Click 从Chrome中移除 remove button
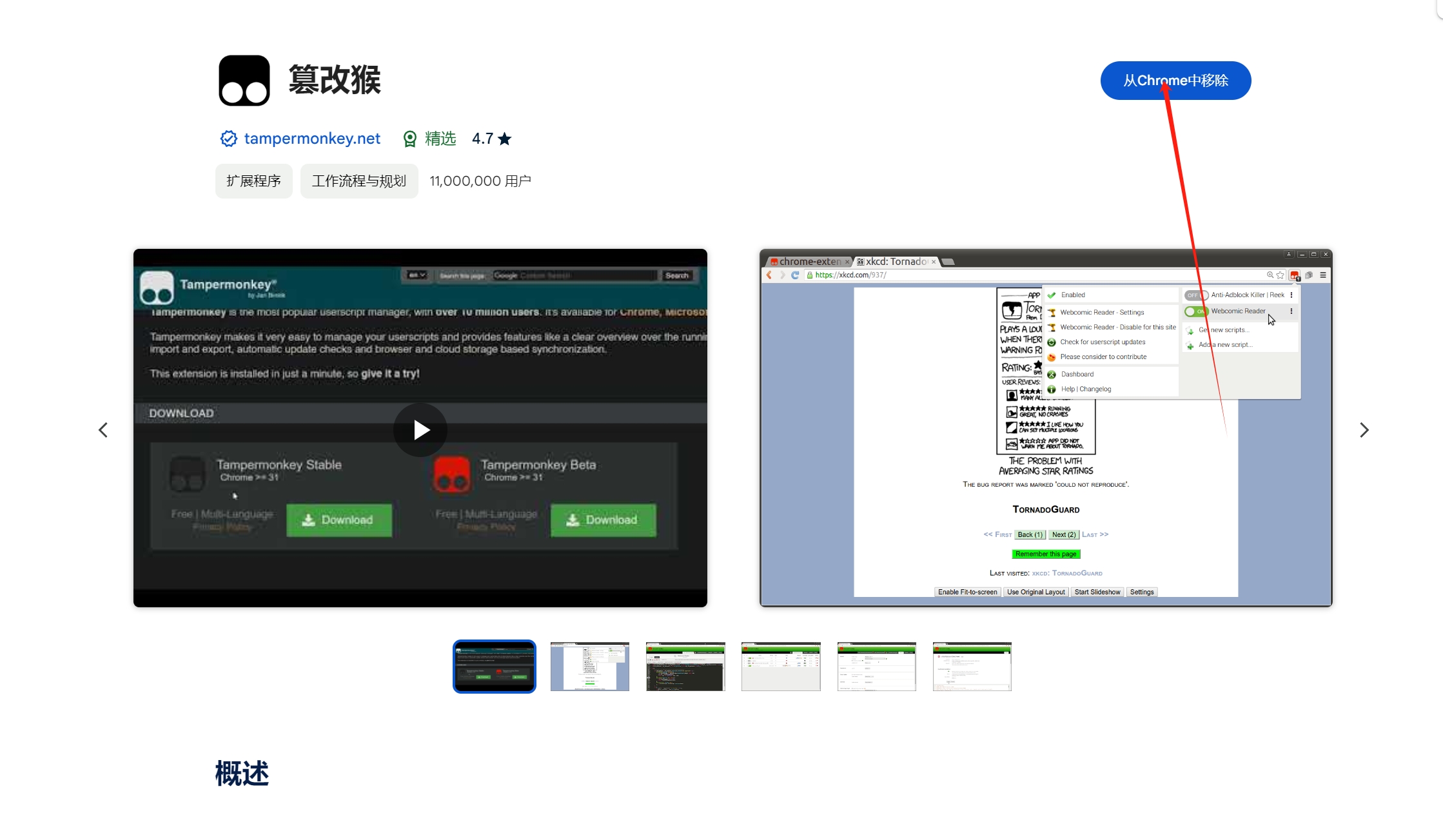1443x840 pixels. click(x=1175, y=81)
